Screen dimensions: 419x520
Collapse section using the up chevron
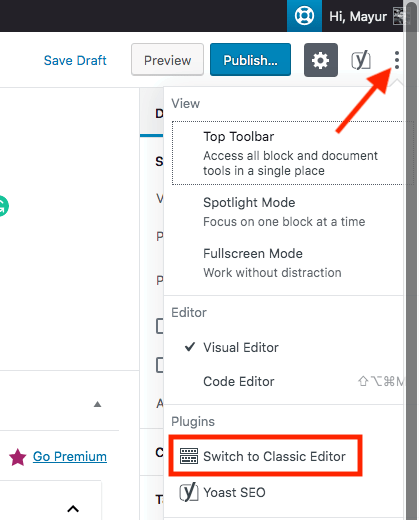[73, 509]
